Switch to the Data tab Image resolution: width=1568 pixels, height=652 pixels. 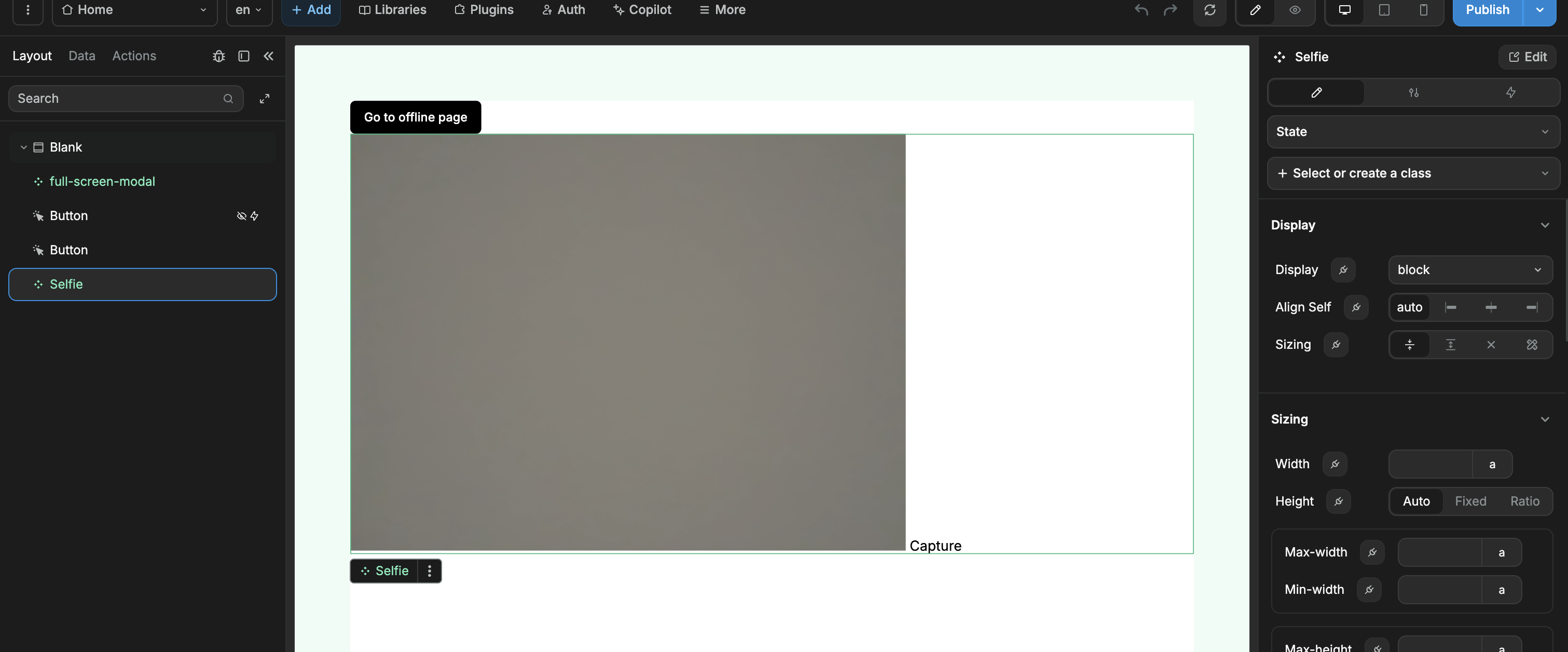81,56
